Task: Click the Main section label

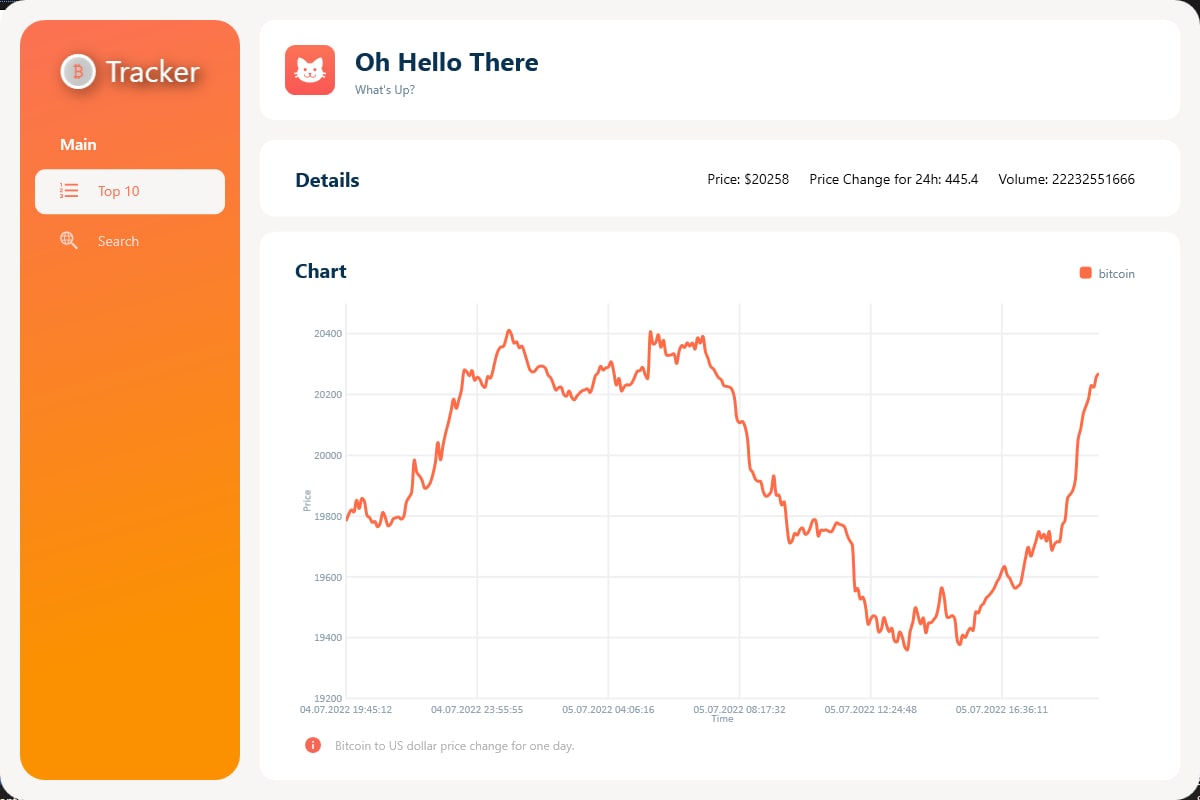Action: [x=78, y=144]
